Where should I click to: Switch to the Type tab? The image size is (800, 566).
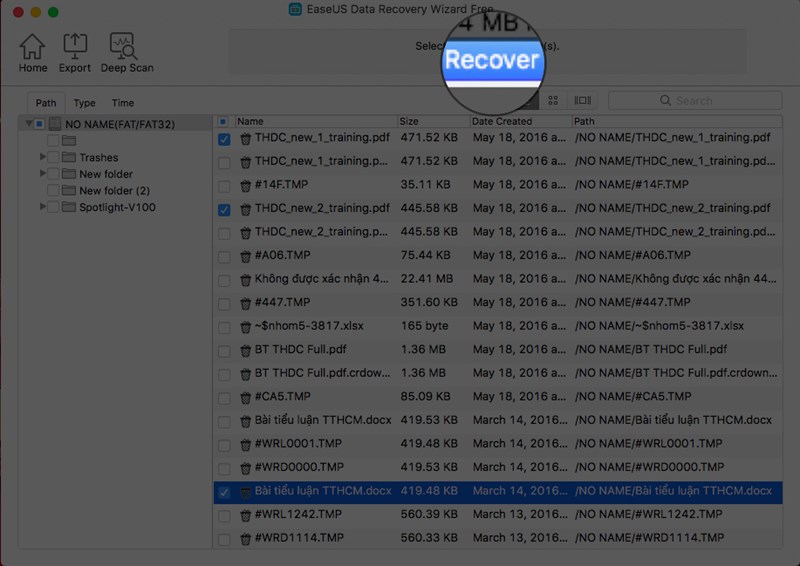point(84,103)
